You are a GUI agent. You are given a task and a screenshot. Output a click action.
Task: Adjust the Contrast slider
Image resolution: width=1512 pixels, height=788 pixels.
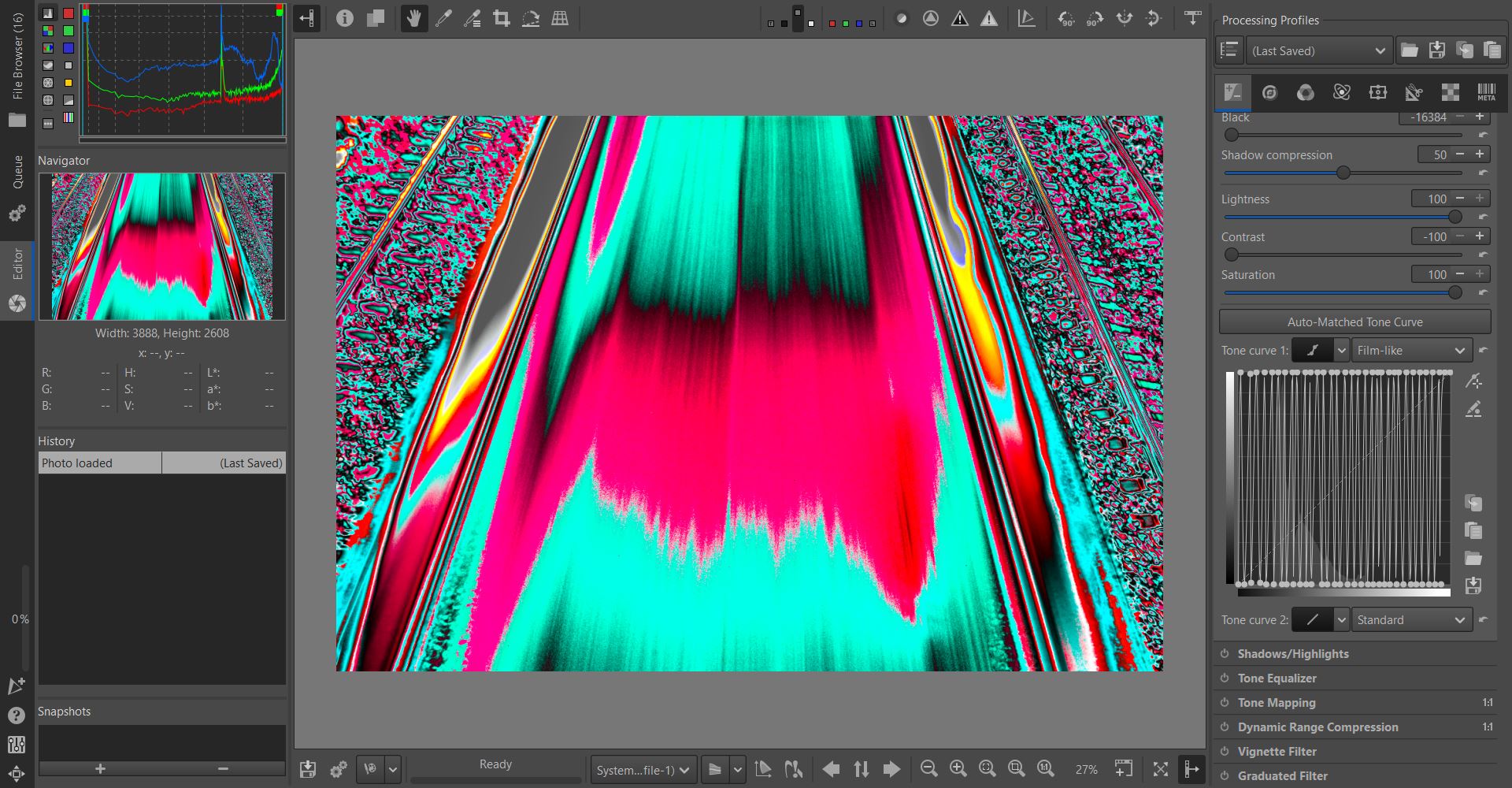point(1343,255)
